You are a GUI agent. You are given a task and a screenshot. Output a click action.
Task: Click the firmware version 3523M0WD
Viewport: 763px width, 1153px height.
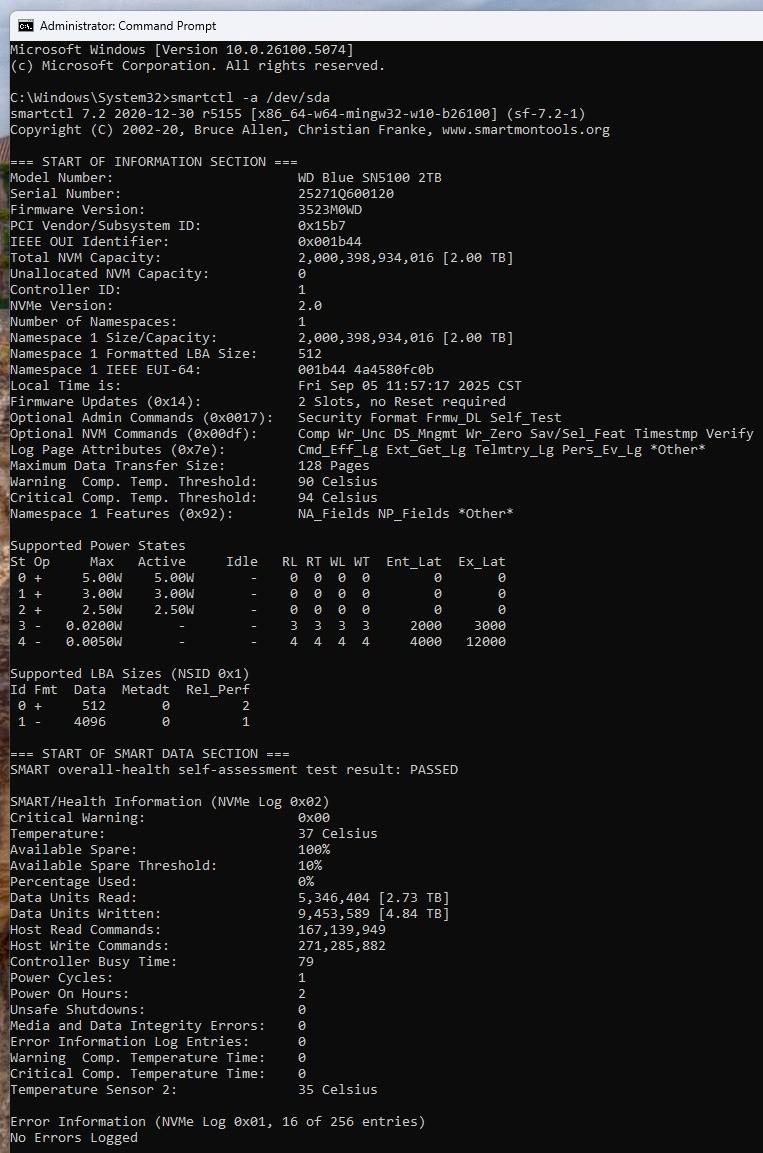coord(330,209)
